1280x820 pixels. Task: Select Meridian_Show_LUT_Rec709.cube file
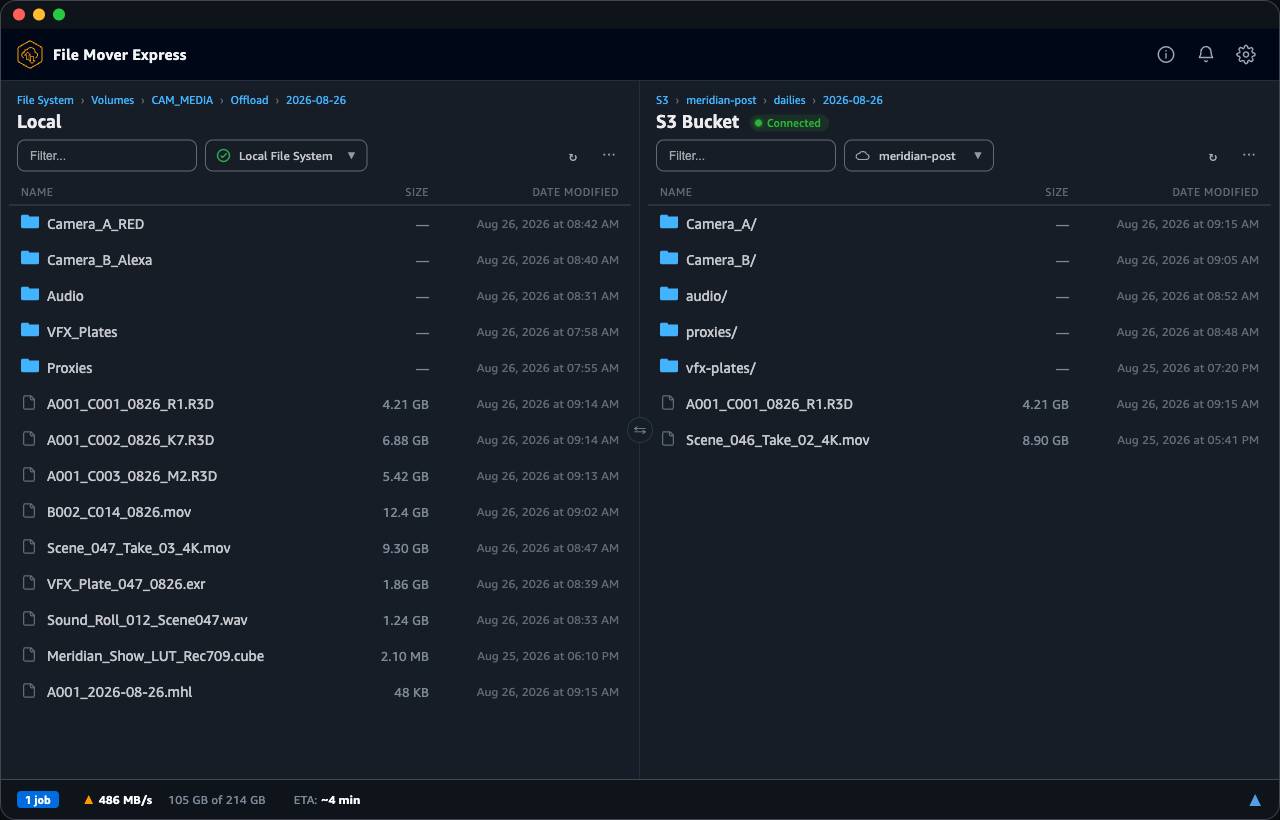320,656
